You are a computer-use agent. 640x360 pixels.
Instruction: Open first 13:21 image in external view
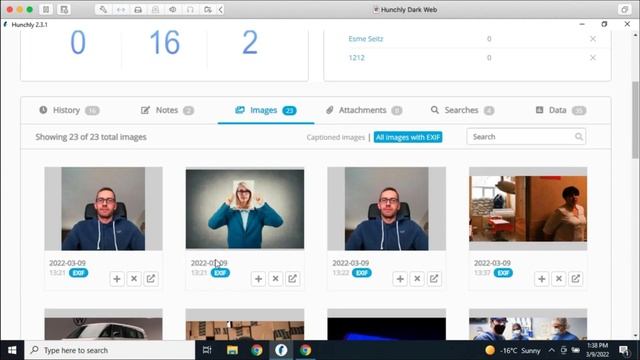click(x=151, y=279)
